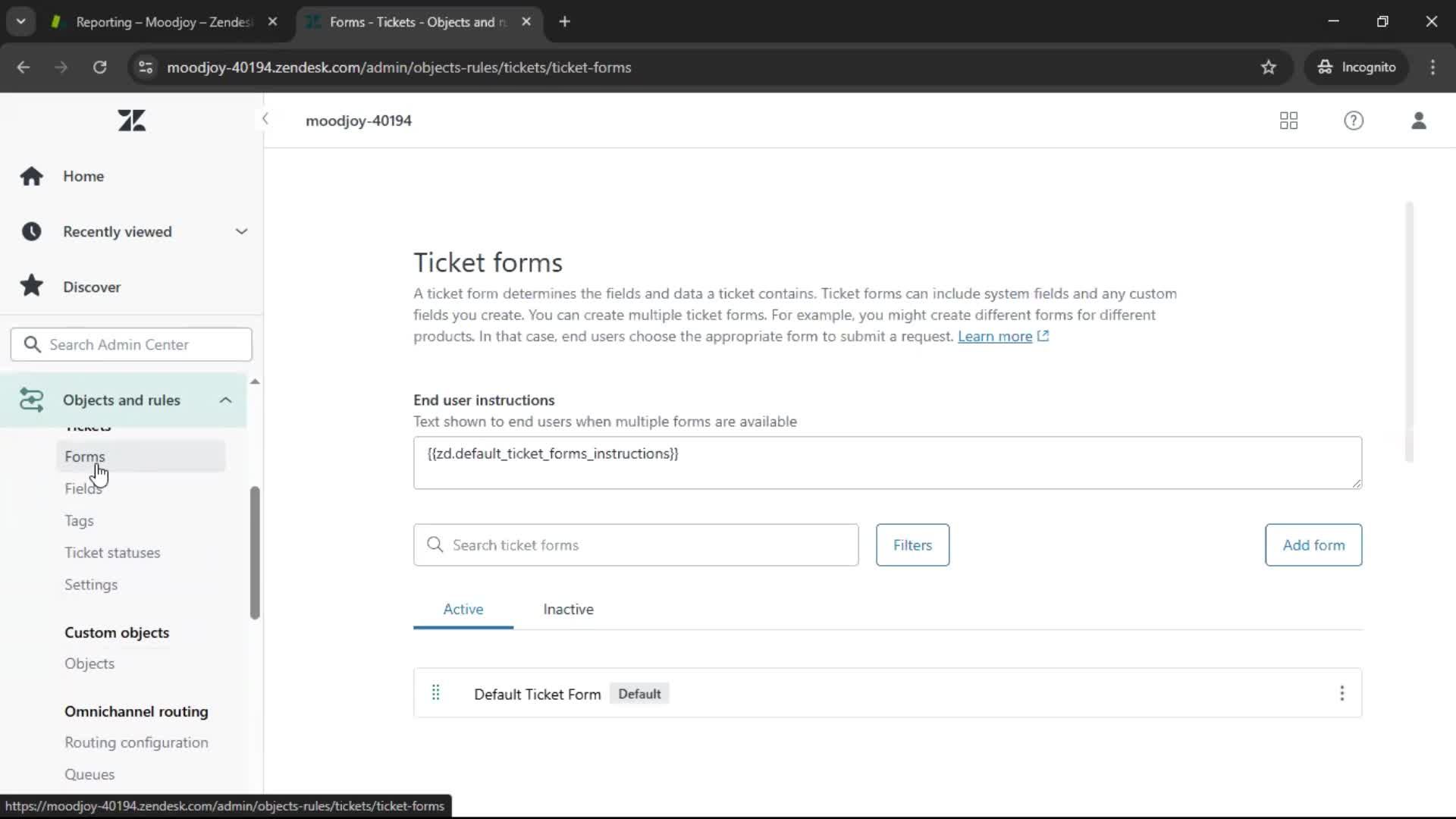Image resolution: width=1456 pixels, height=819 pixels.
Task: Click the search icon in ticket forms search
Action: (x=435, y=544)
